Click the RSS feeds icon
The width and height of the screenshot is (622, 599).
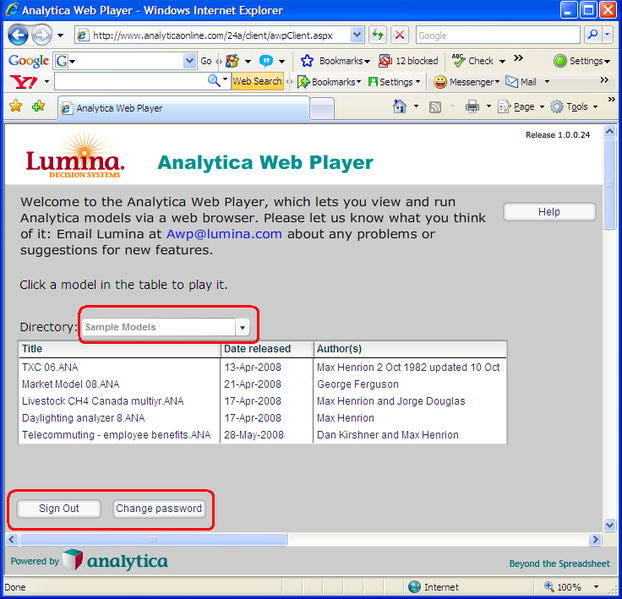435,107
